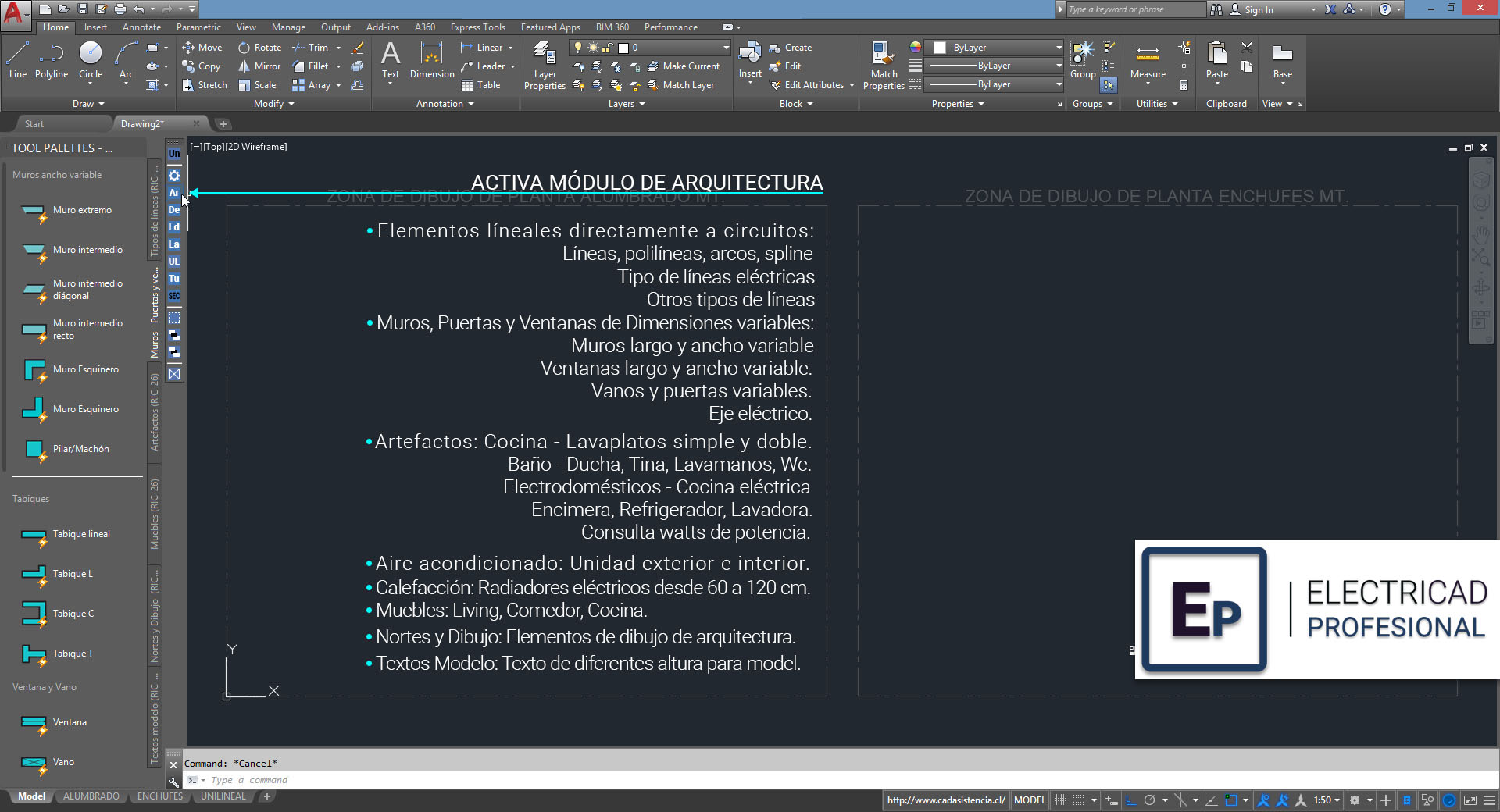
Task: Click the 'De' toolbar icon
Action: click(174, 210)
